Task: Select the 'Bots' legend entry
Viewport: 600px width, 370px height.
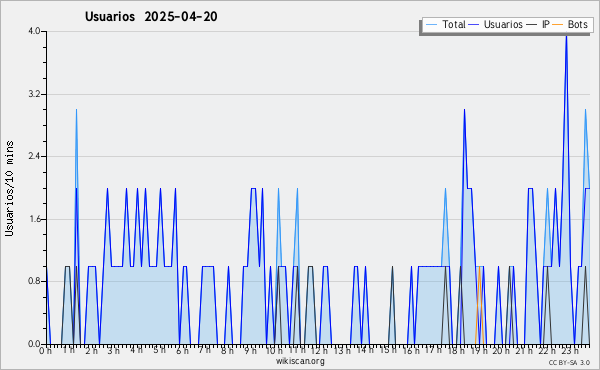Action: coord(577,24)
